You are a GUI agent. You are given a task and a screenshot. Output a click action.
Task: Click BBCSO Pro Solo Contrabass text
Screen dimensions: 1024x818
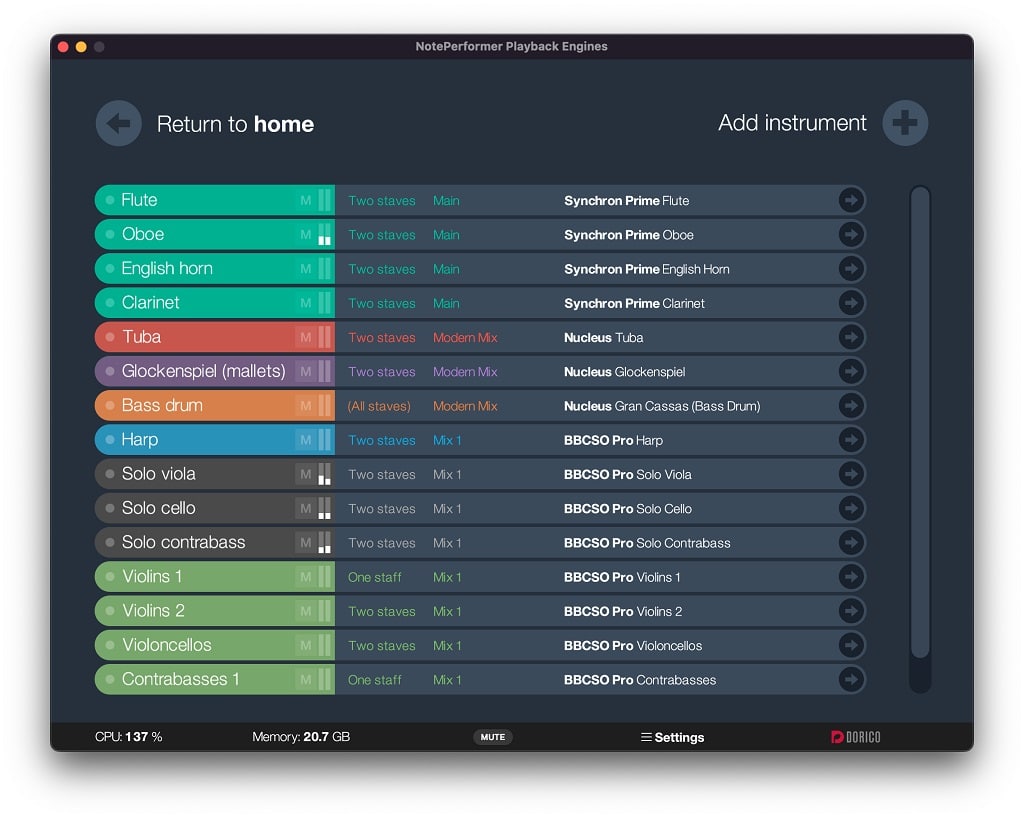tap(647, 543)
